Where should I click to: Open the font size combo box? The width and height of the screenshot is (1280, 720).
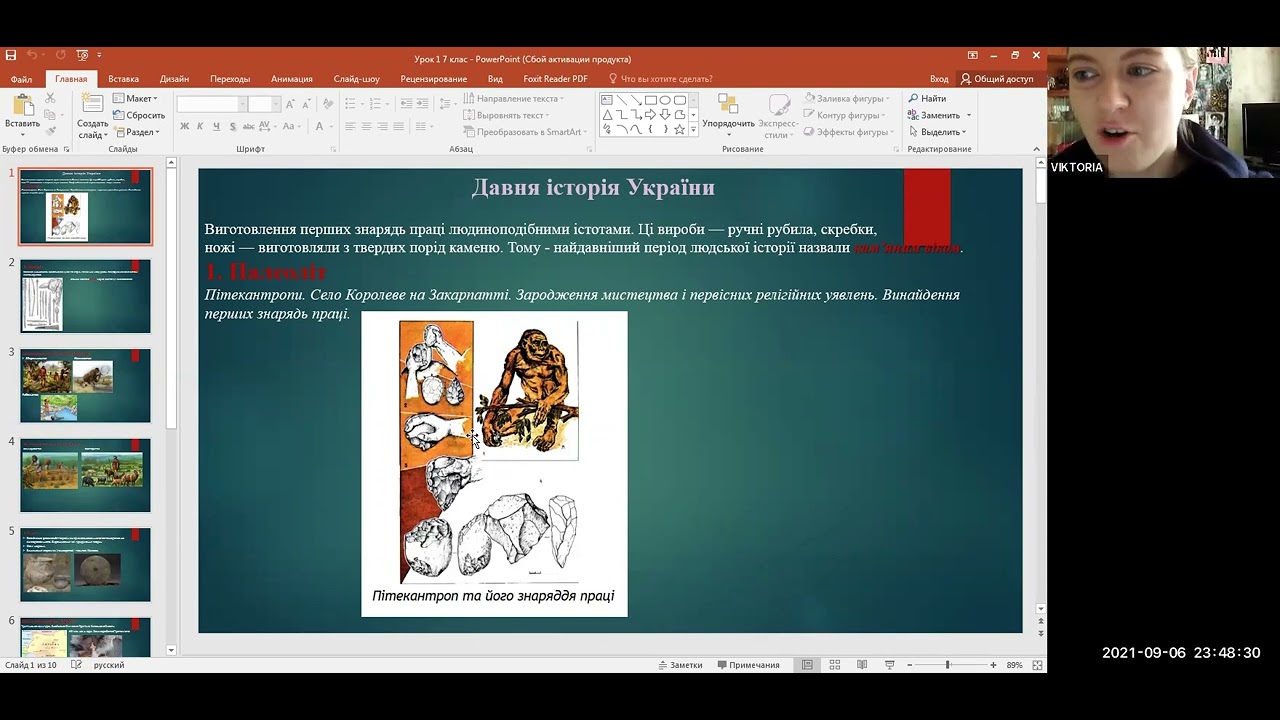point(264,104)
